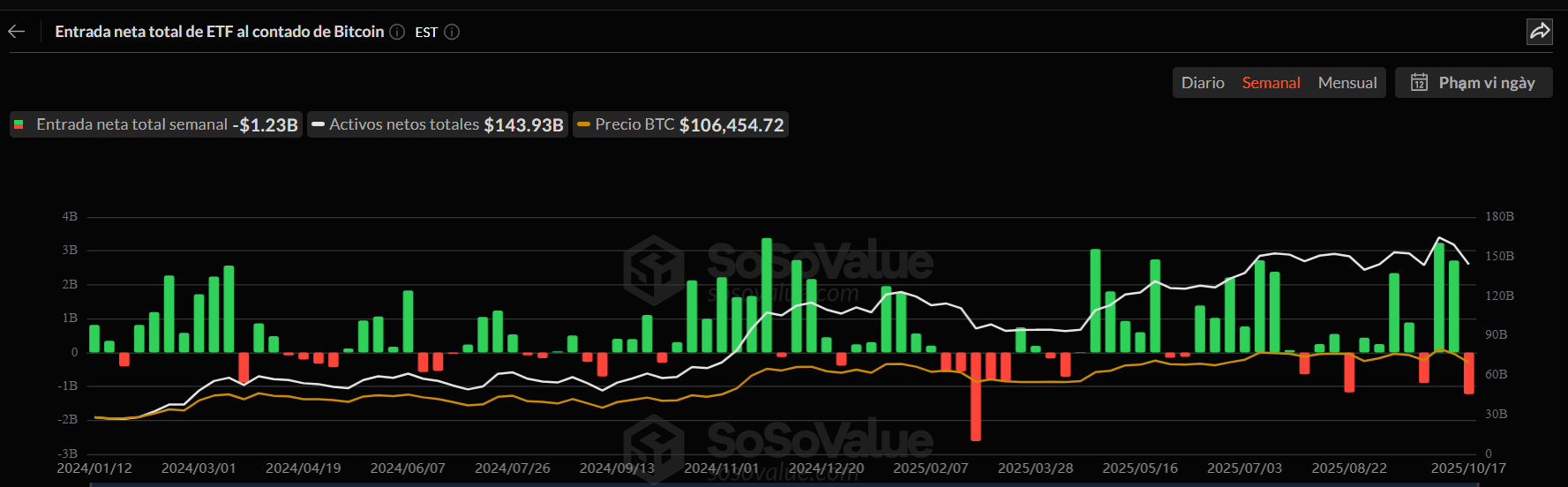
Task: Select the tallest green inflow bar
Action: (766, 296)
